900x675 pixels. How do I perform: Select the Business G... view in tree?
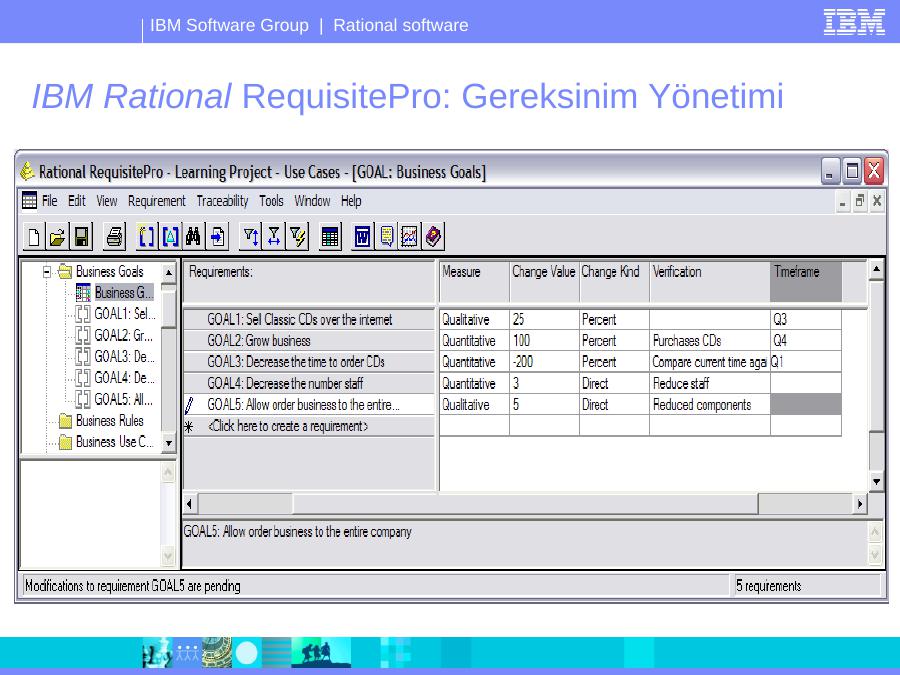point(115,293)
